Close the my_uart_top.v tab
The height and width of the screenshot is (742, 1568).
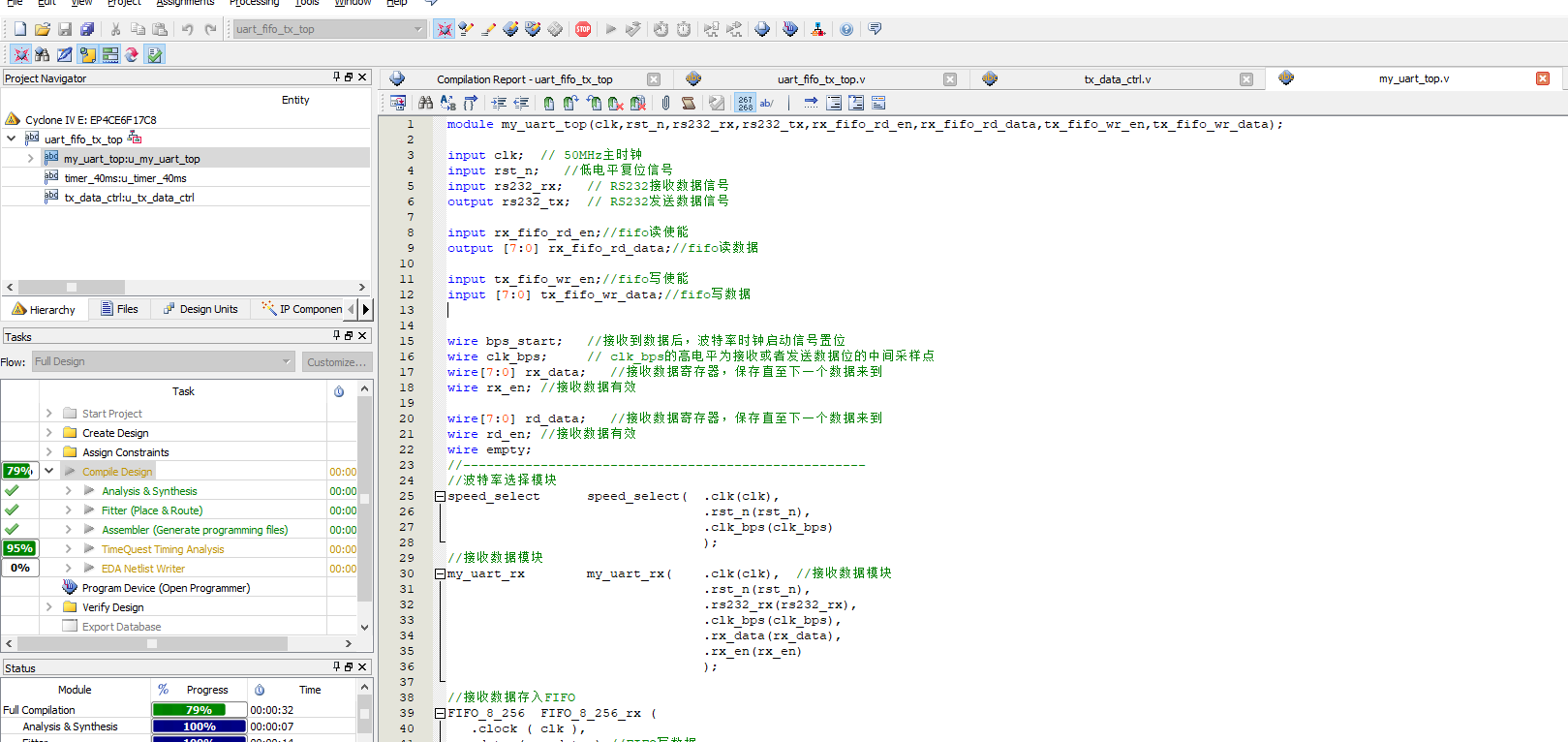(x=1543, y=78)
